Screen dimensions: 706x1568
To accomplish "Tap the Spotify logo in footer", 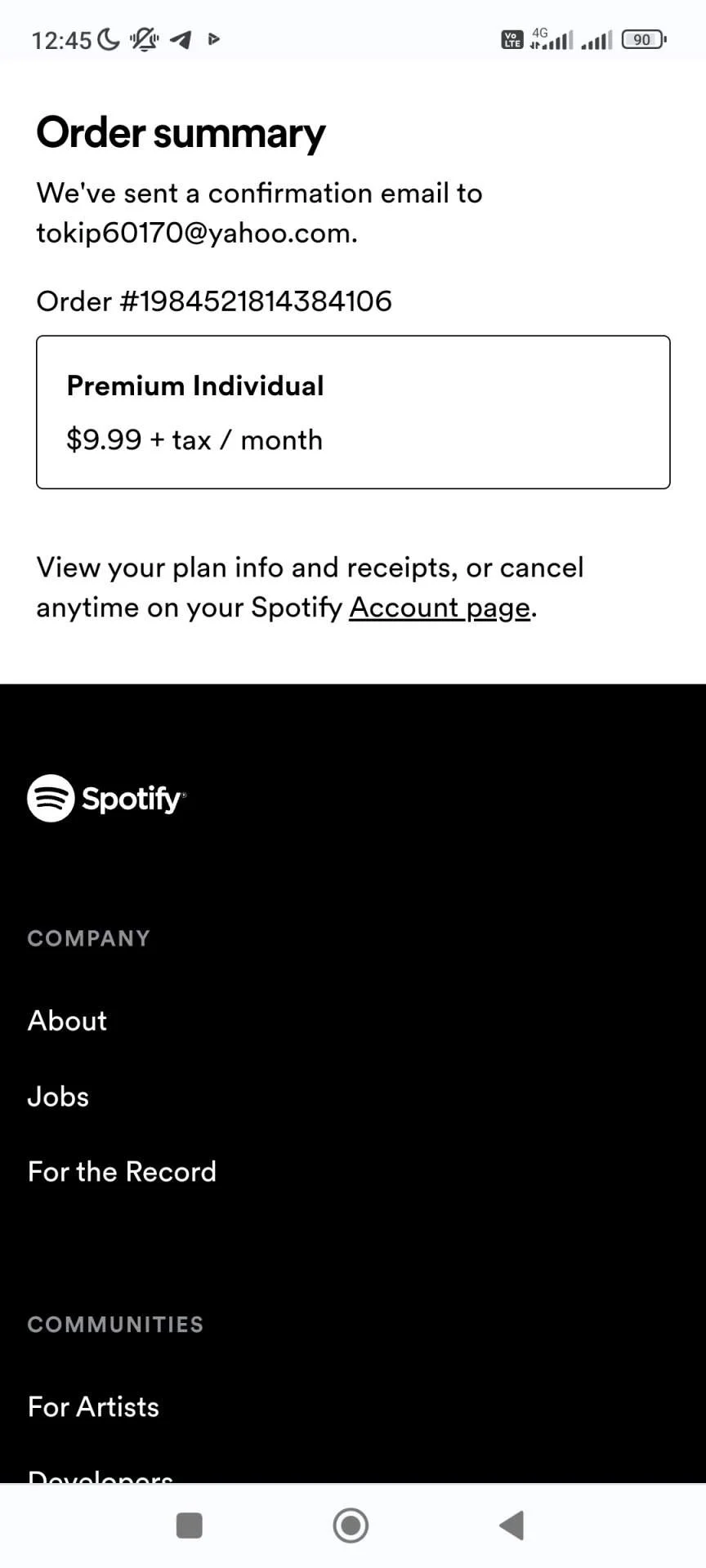I will (106, 798).
